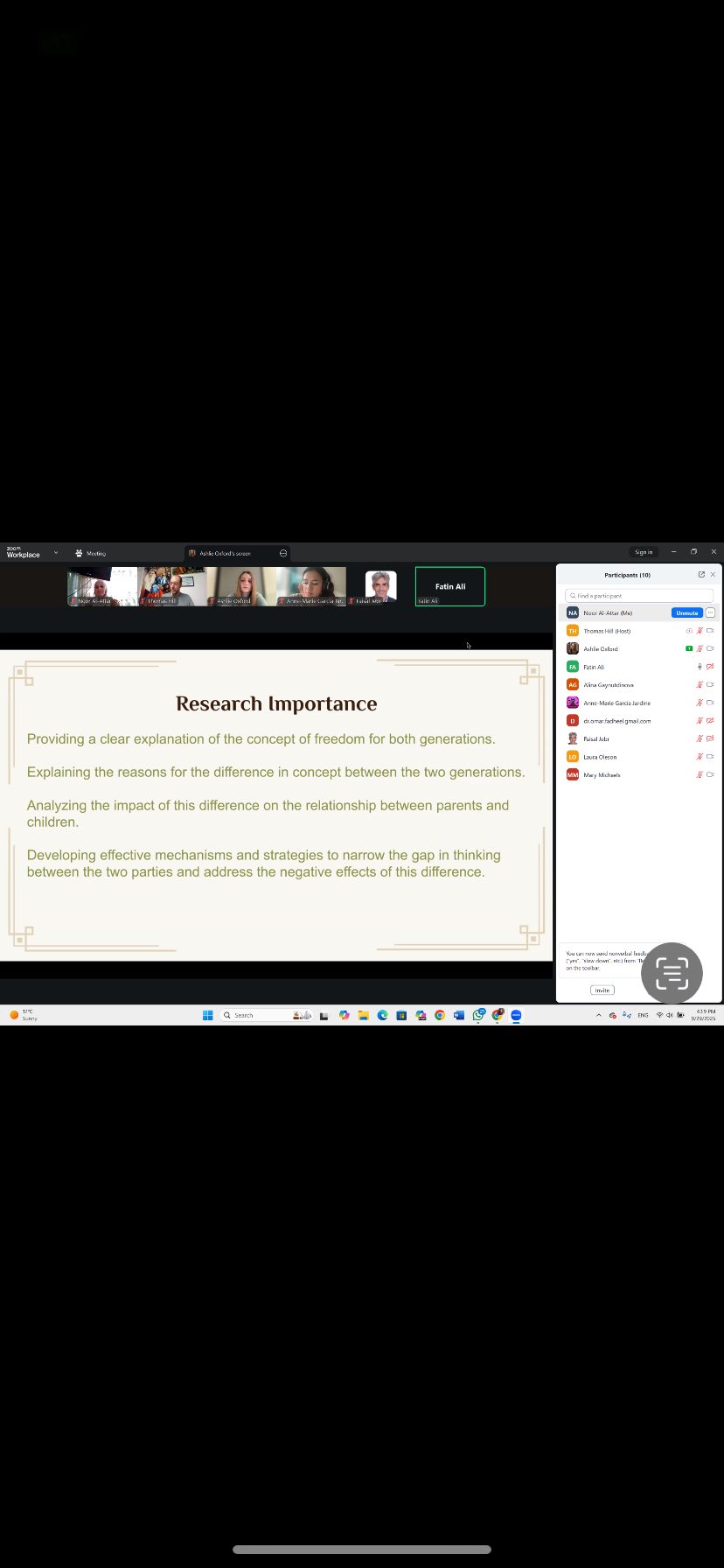
Task: Click the Invite button
Action: (x=602, y=990)
